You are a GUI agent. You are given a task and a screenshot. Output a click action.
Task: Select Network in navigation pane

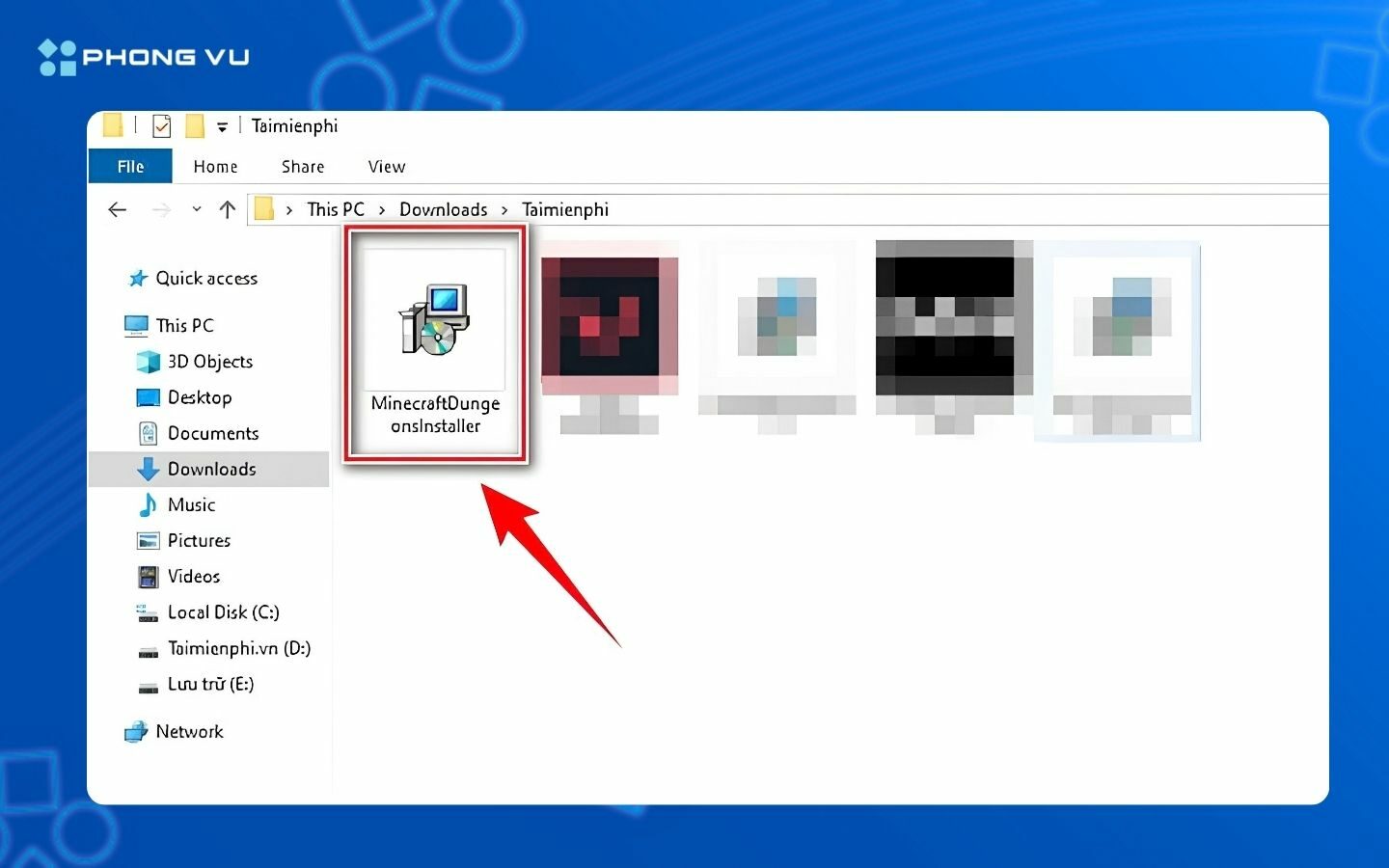[190, 732]
